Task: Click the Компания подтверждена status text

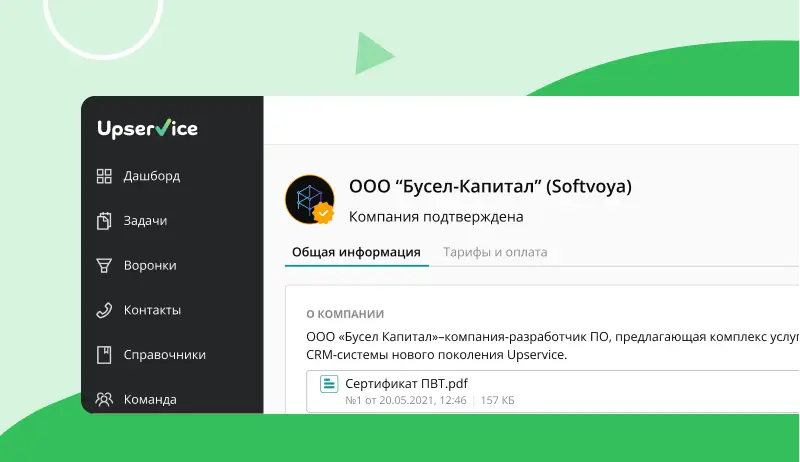Action: point(436,217)
